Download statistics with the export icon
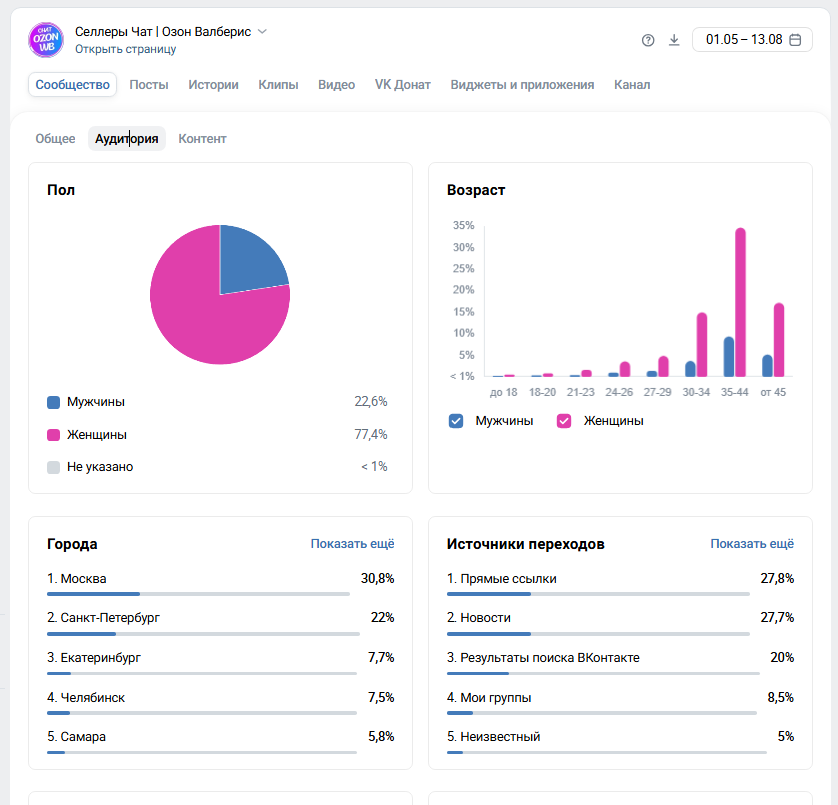 [674, 40]
